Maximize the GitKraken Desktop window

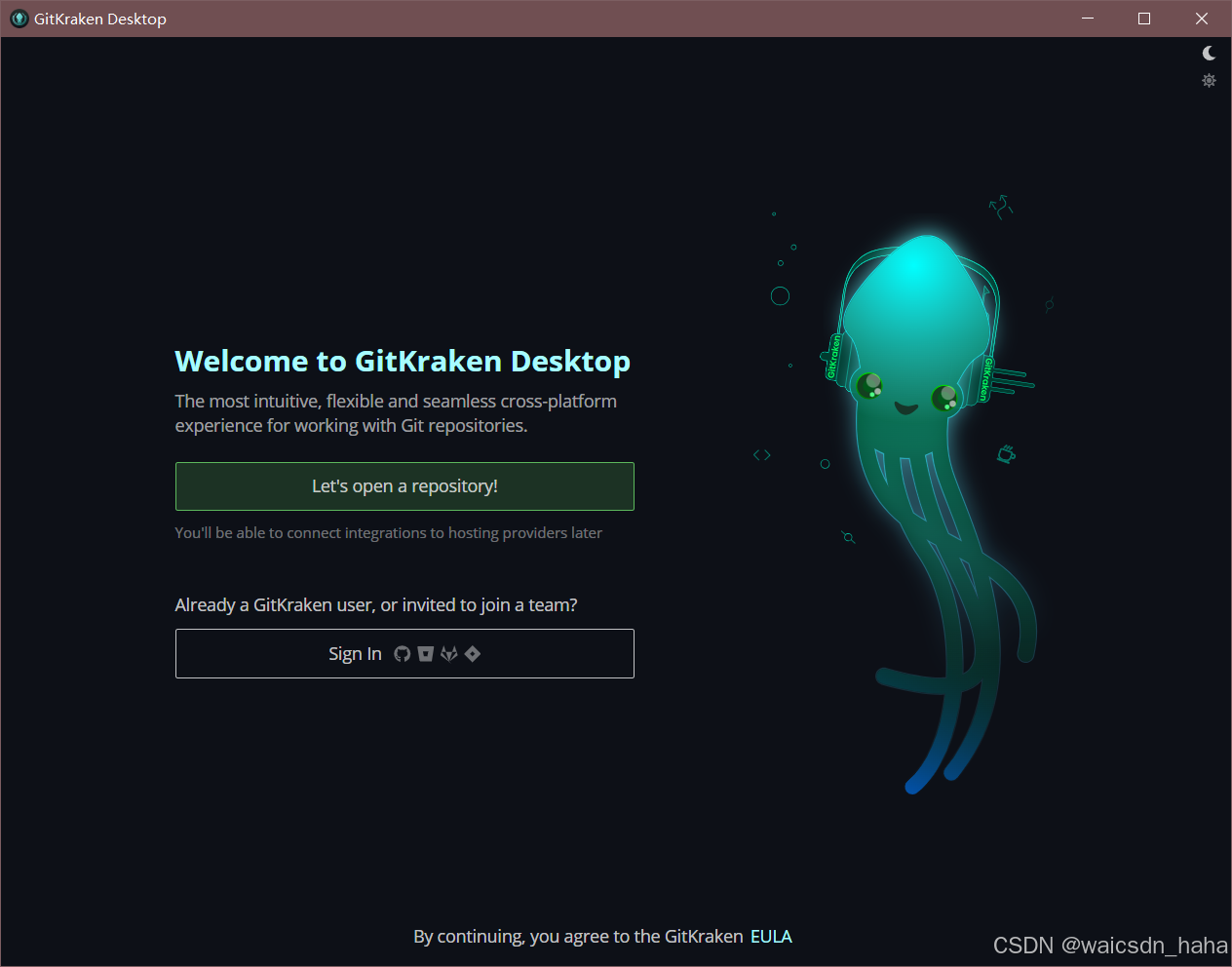pos(1144,19)
